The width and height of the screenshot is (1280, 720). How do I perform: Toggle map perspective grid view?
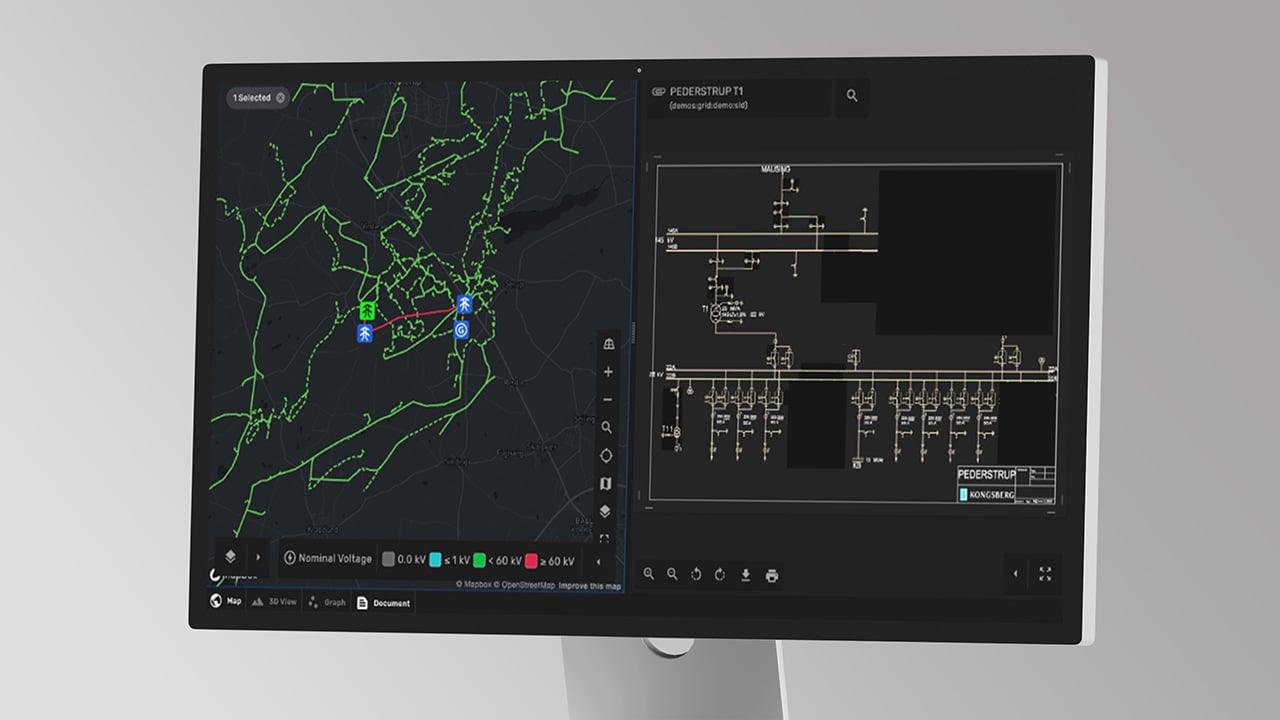pyautogui.click(x=608, y=344)
